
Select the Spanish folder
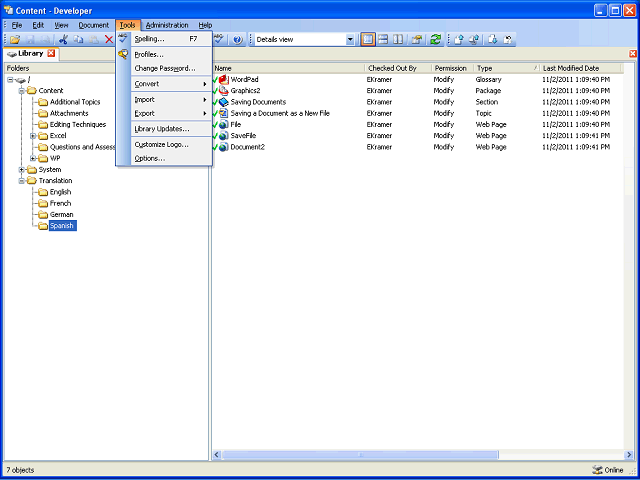point(62,226)
